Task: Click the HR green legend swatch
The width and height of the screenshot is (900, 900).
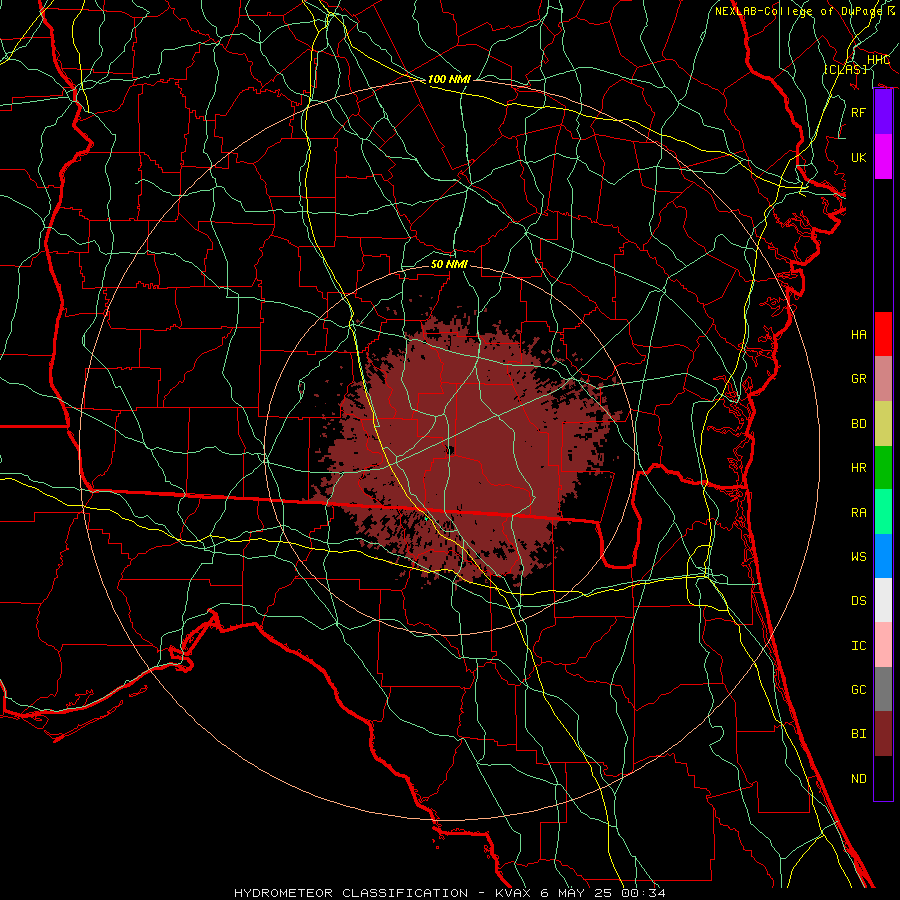Action: pos(883,467)
